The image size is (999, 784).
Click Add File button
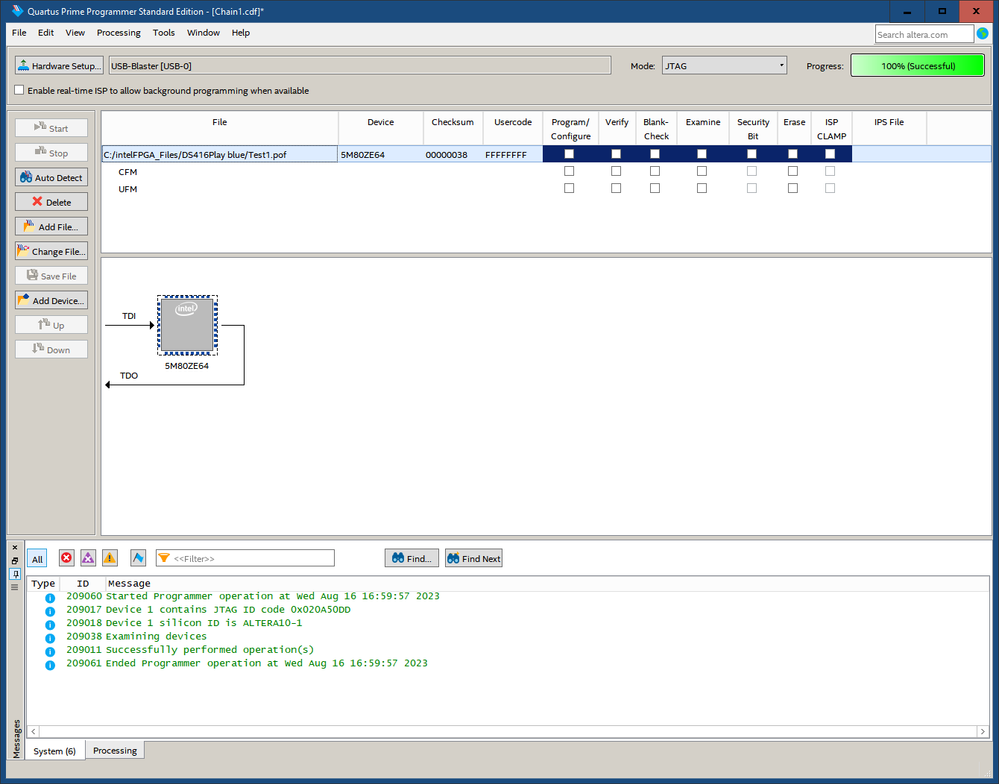52,227
